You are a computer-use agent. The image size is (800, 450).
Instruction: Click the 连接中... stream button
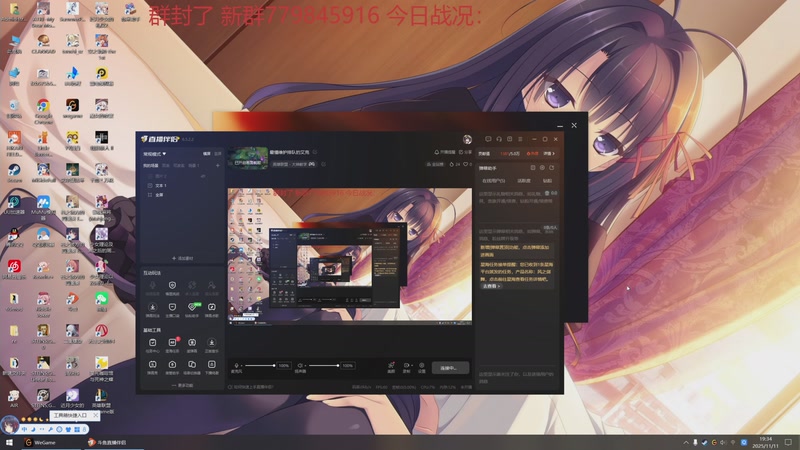point(450,367)
